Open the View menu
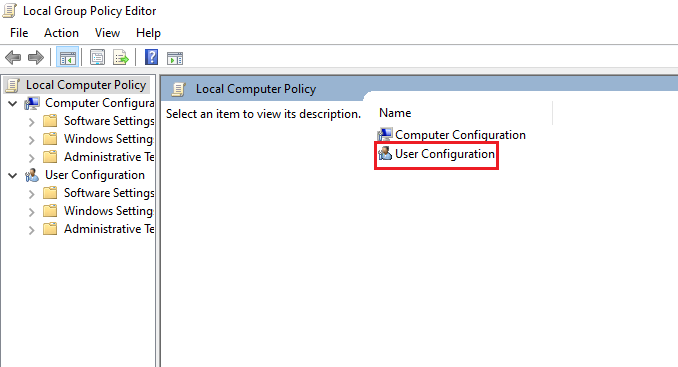 tap(107, 33)
